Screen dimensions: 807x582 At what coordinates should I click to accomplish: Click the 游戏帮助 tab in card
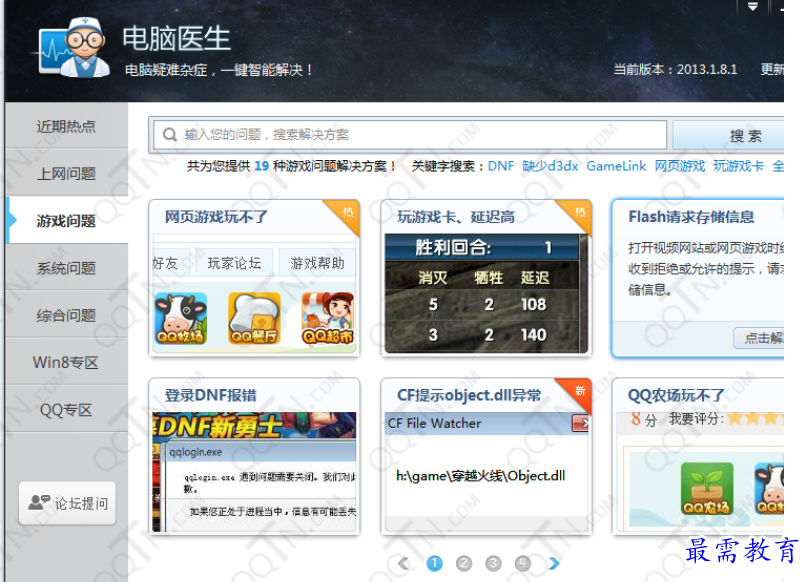click(317, 263)
